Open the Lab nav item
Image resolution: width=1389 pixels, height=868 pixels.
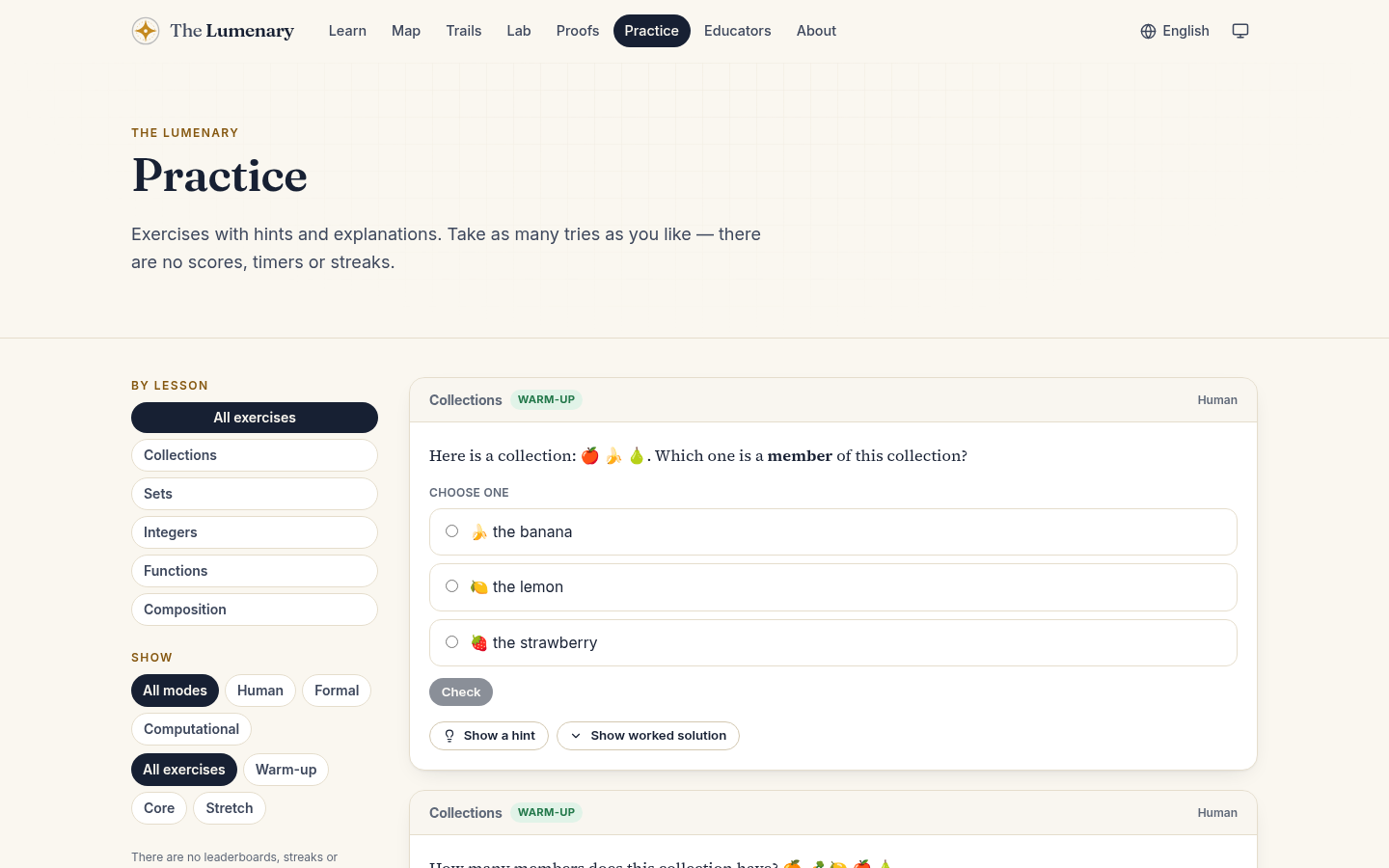click(519, 31)
